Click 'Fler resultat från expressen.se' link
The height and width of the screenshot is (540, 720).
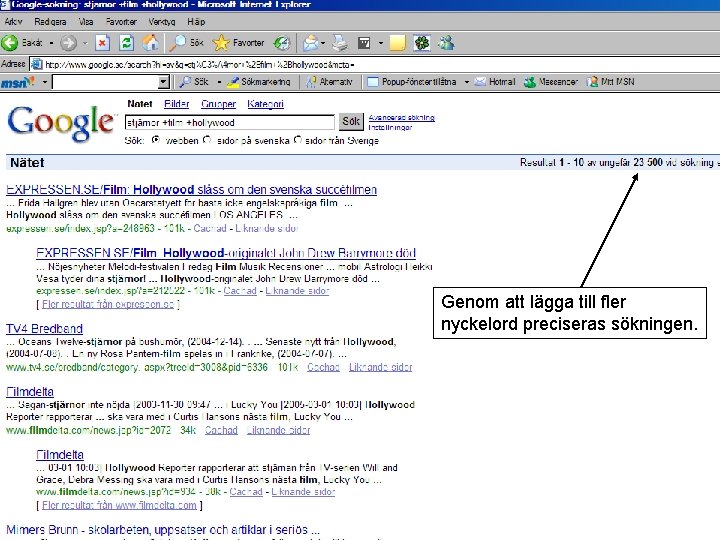coord(108,304)
